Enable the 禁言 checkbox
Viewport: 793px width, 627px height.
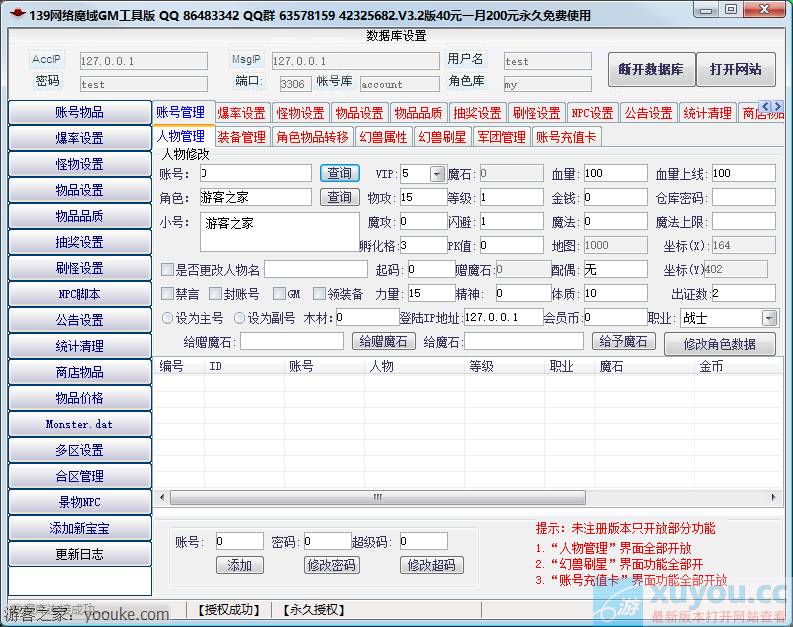(168, 294)
